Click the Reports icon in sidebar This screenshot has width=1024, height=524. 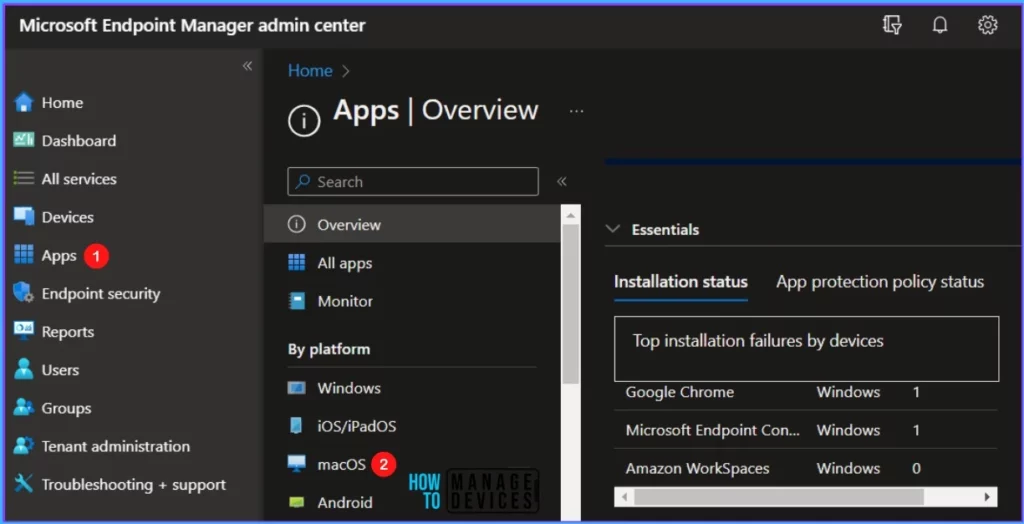pyautogui.click(x=24, y=331)
